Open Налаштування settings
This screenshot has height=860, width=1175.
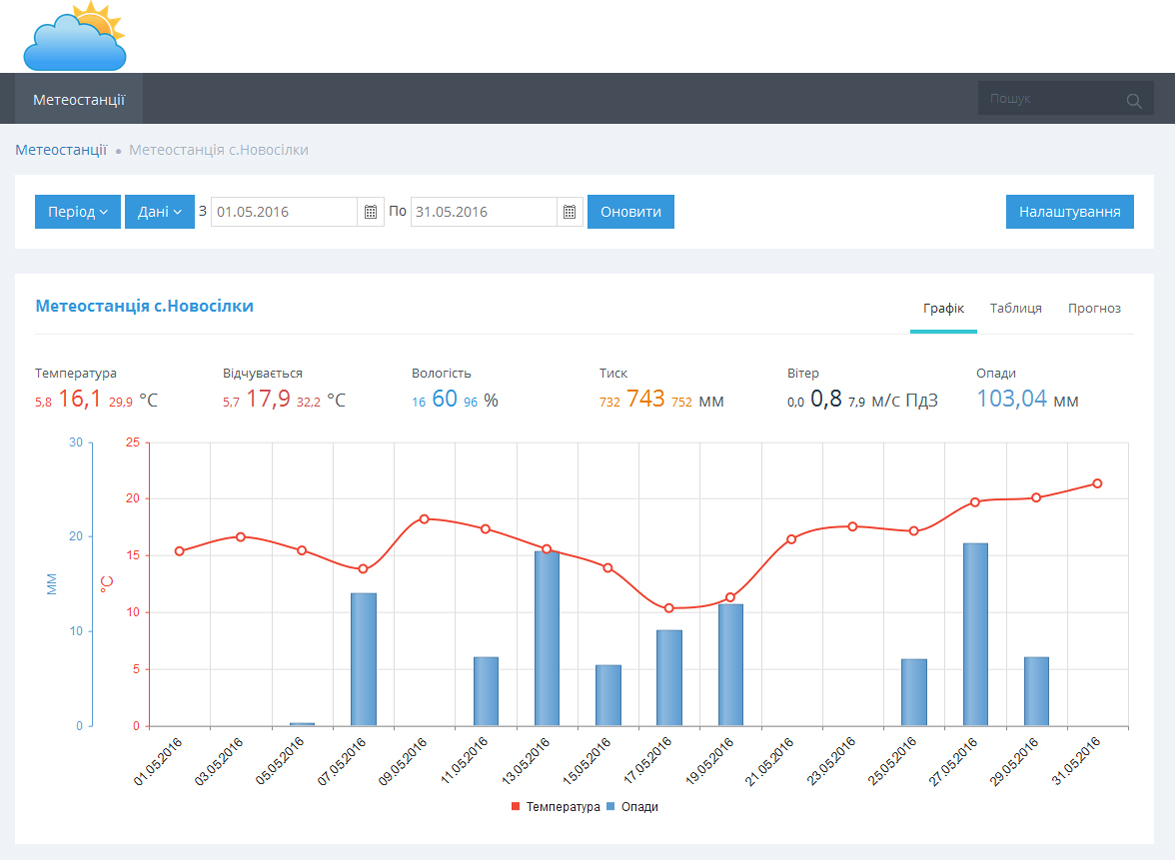tap(1069, 212)
